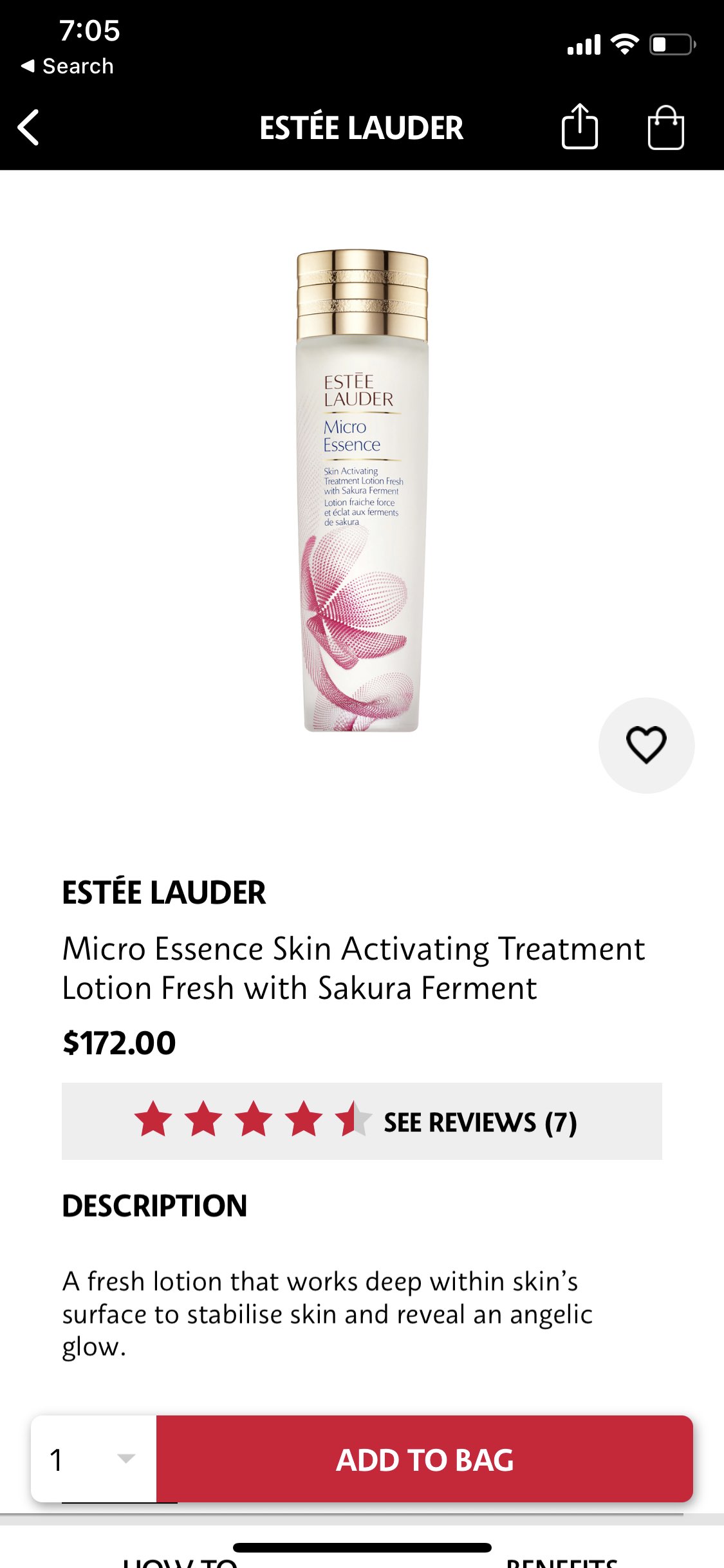Tap the ADD TO BAG button
This screenshot has width=724, height=1568.
click(425, 1459)
